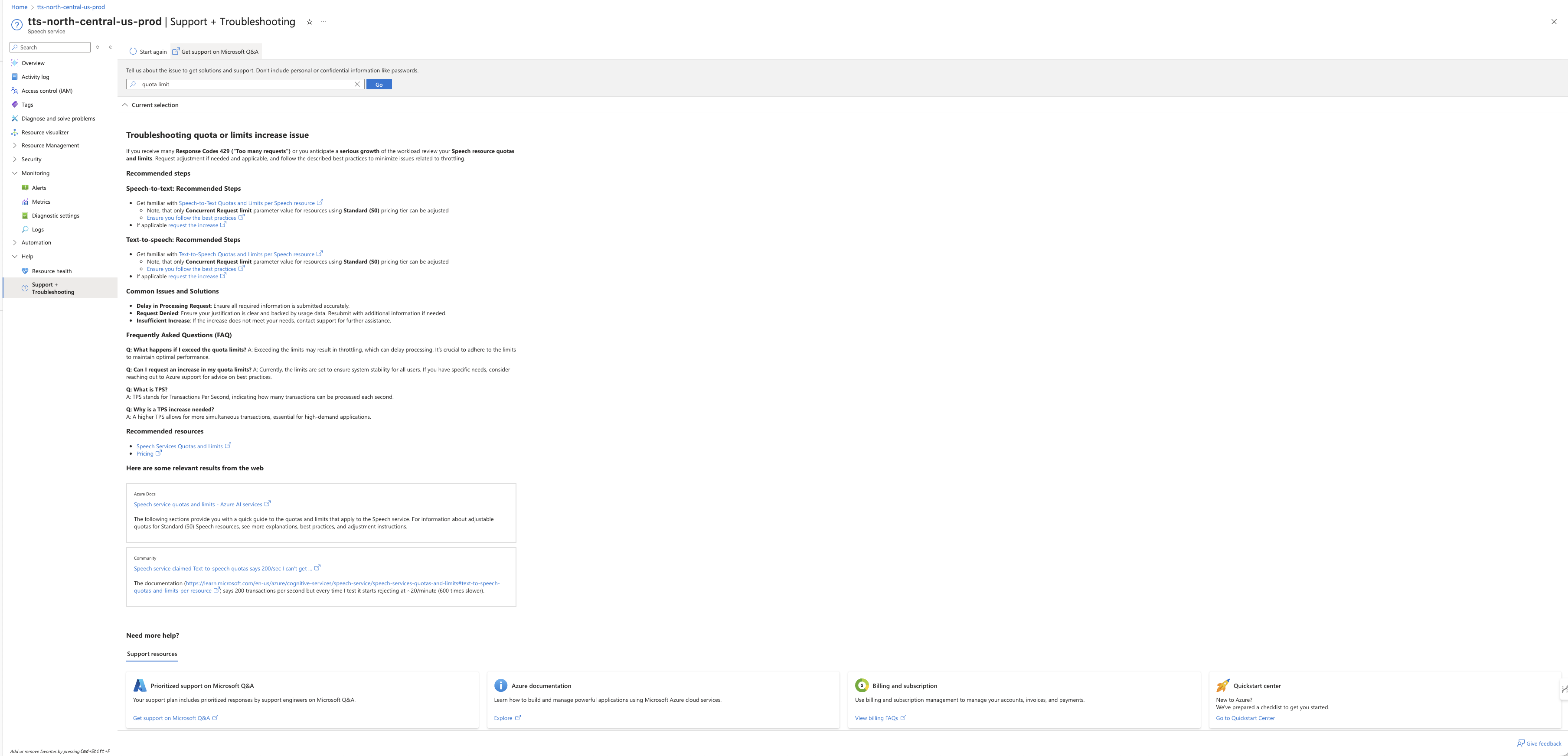Viewport: 1568px width, 756px height.
Task: Open the more options ellipsis in title
Action: pyautogui.click(x=323, y=22)
